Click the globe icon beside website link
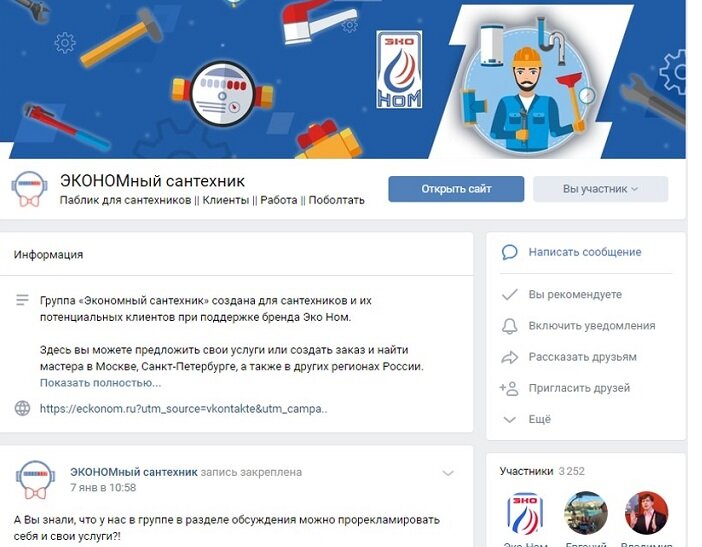 pyautogui.click(x=22, y=408)
